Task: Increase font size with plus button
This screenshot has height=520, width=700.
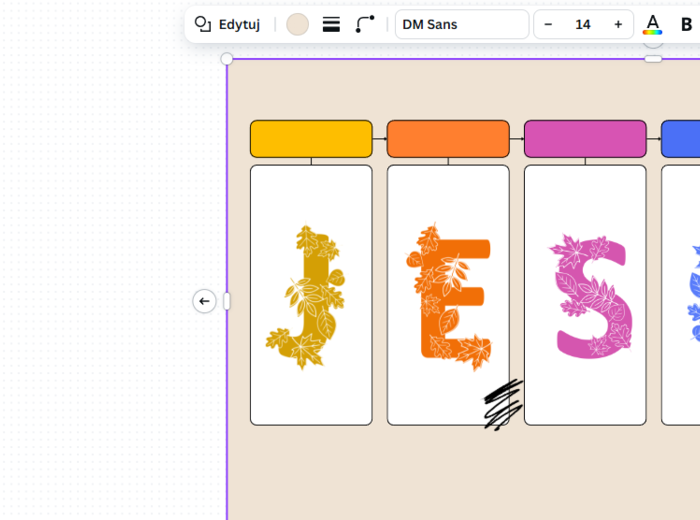Action: pyautogui.click(x=618, y=24)
